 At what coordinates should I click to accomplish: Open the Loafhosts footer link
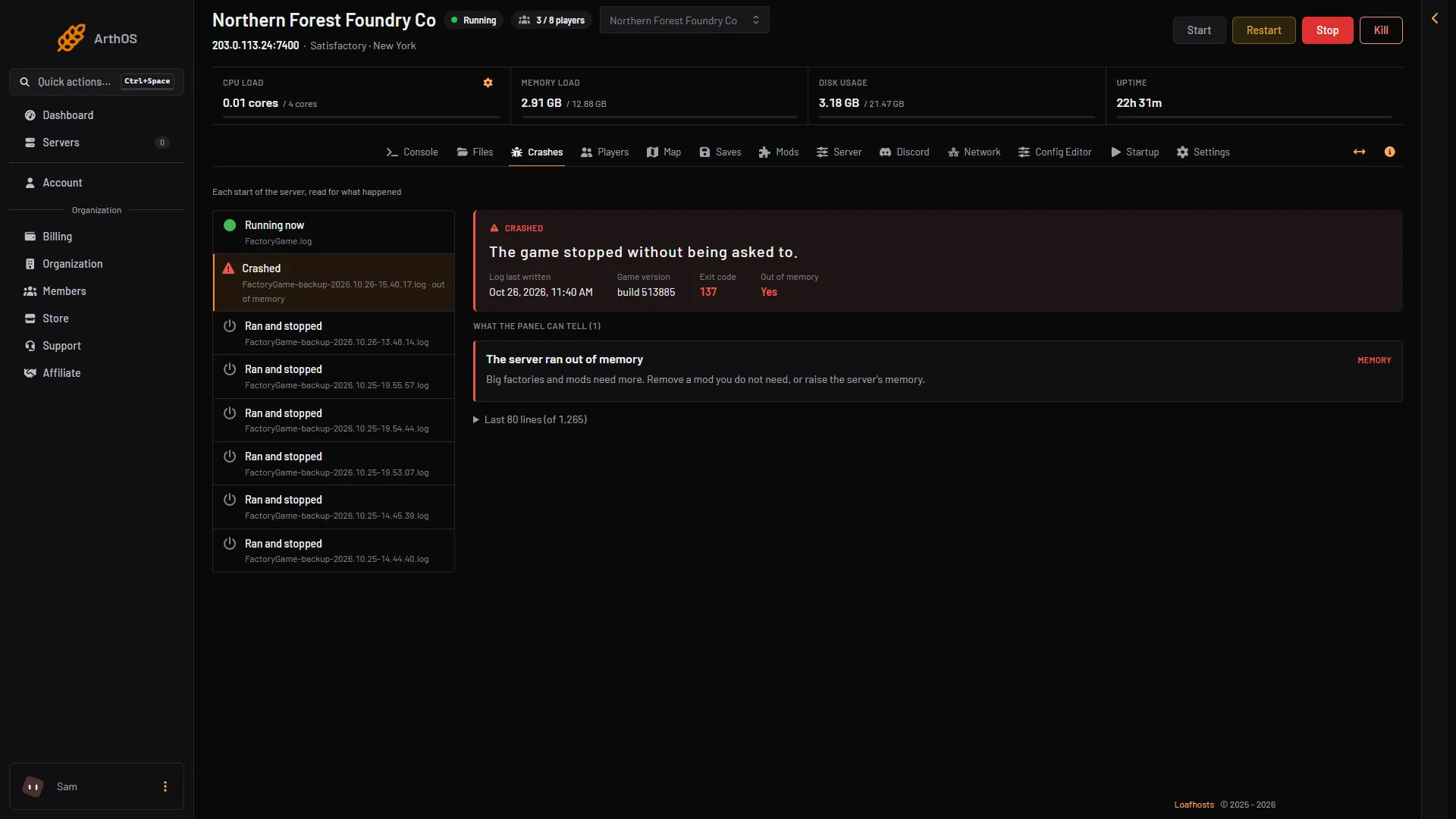coord(1194,805)
